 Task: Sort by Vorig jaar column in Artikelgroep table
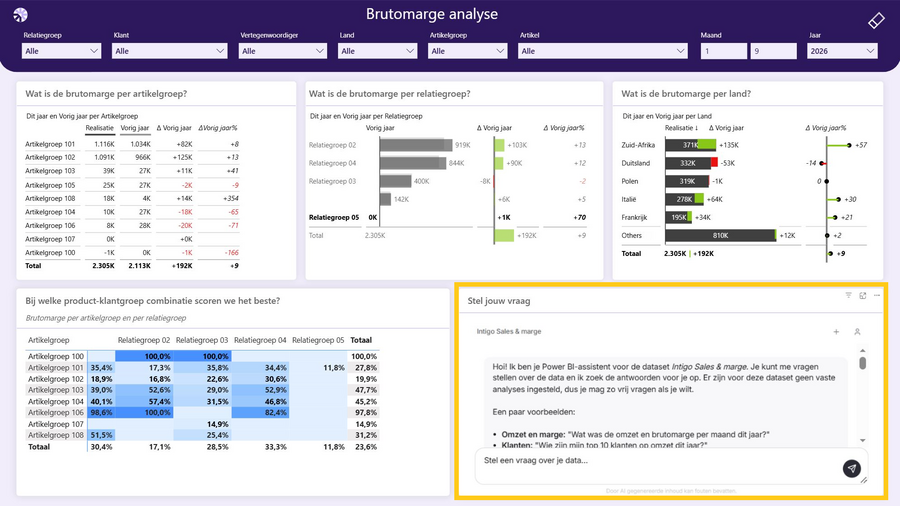[x=135, y=128]
